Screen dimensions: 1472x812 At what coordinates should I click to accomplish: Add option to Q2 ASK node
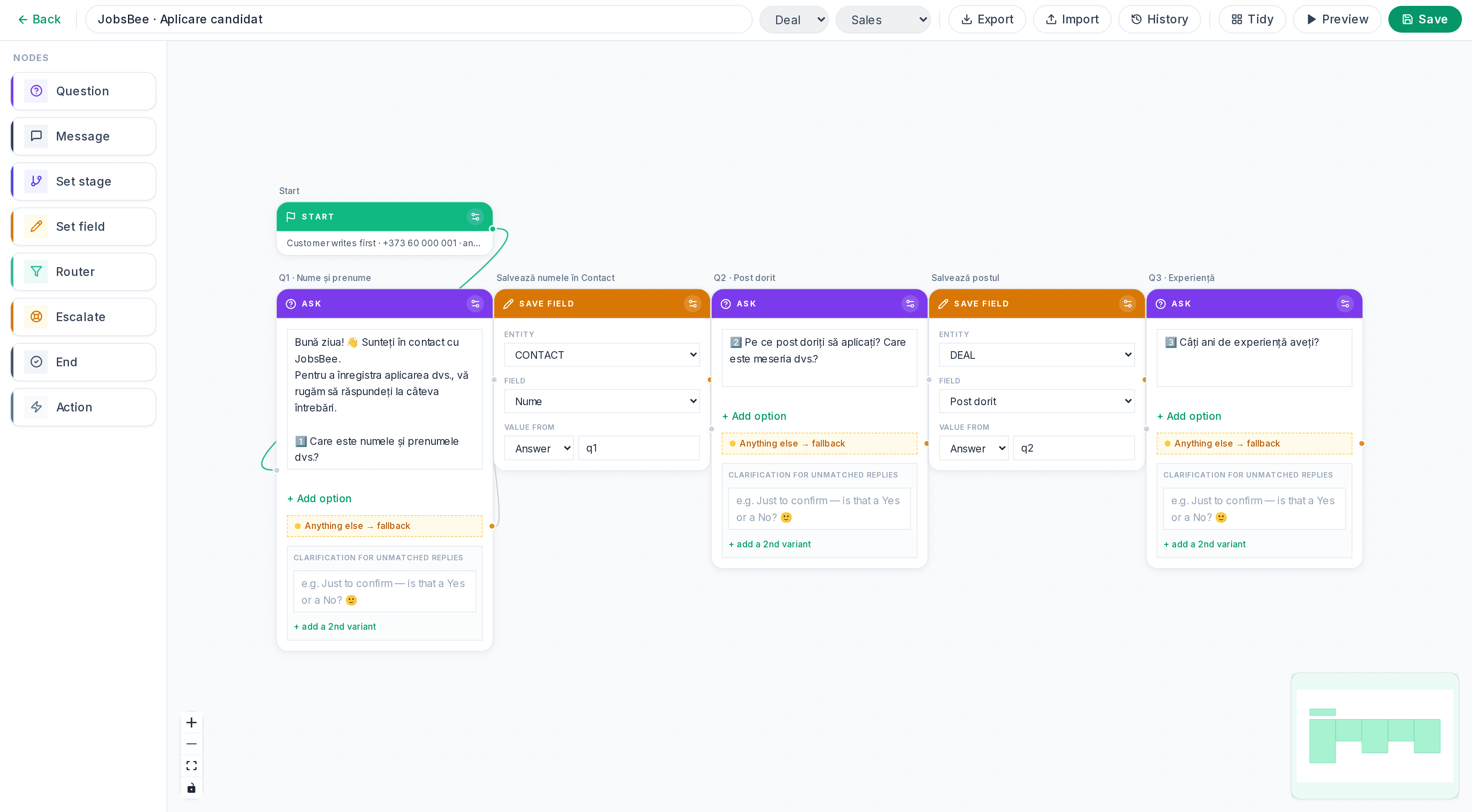click(x=754, y=416)
